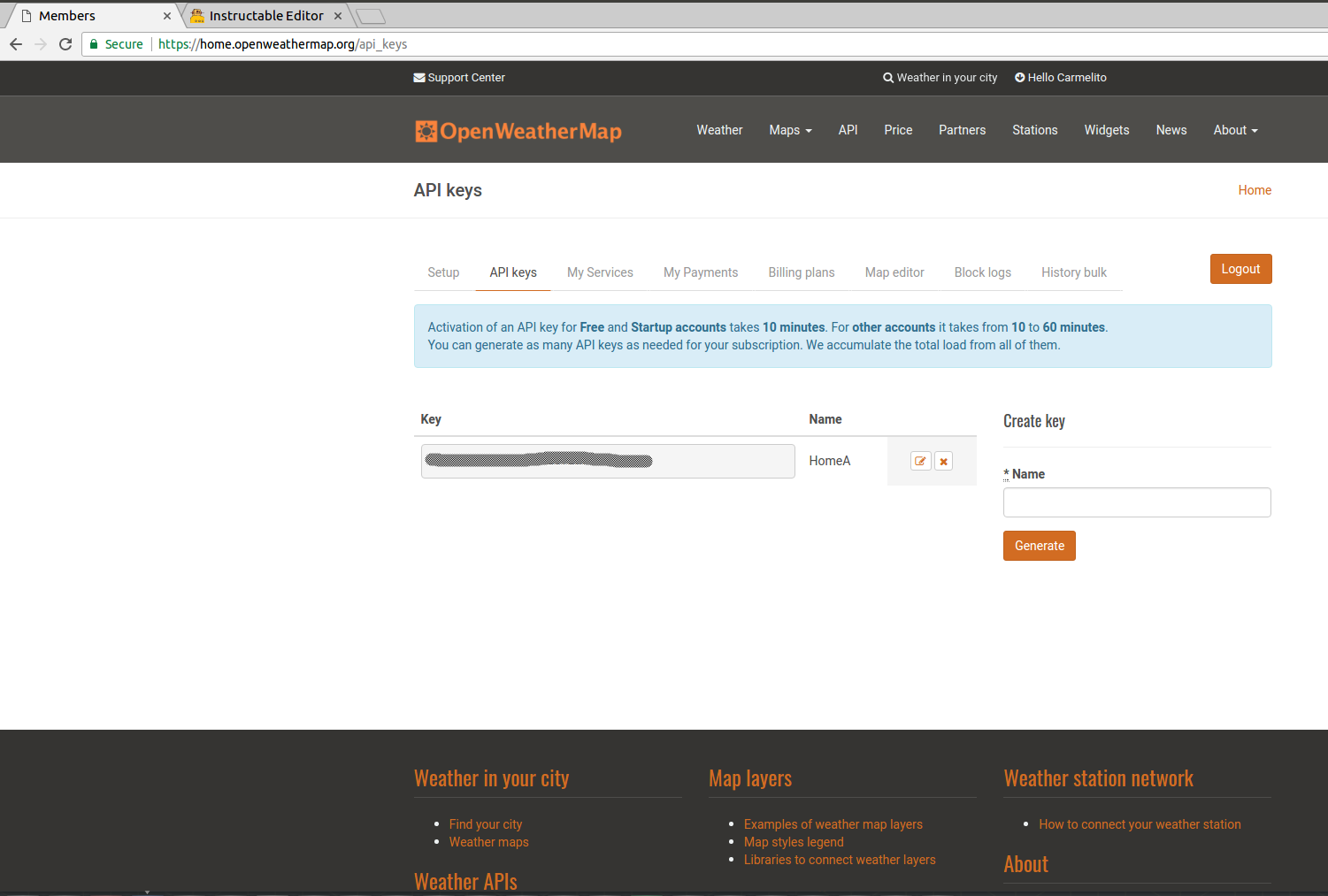
Task: Open Examples of weather map layers
Action: pyautogui.click(x=833, y=824)
